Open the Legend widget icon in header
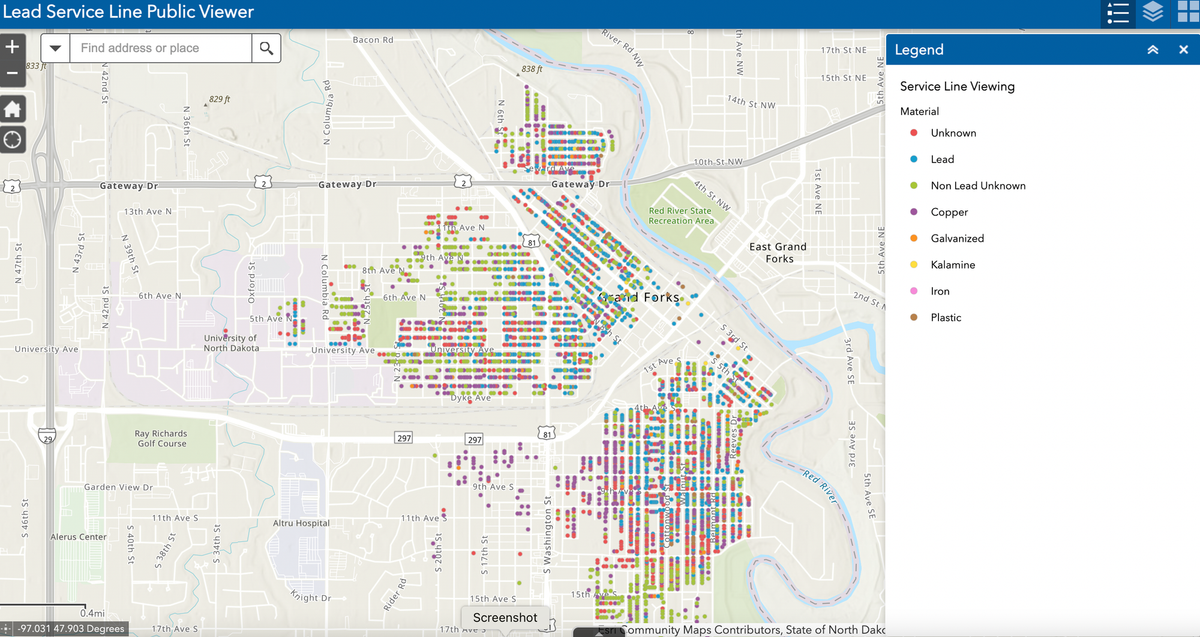 pos(1119,14)
